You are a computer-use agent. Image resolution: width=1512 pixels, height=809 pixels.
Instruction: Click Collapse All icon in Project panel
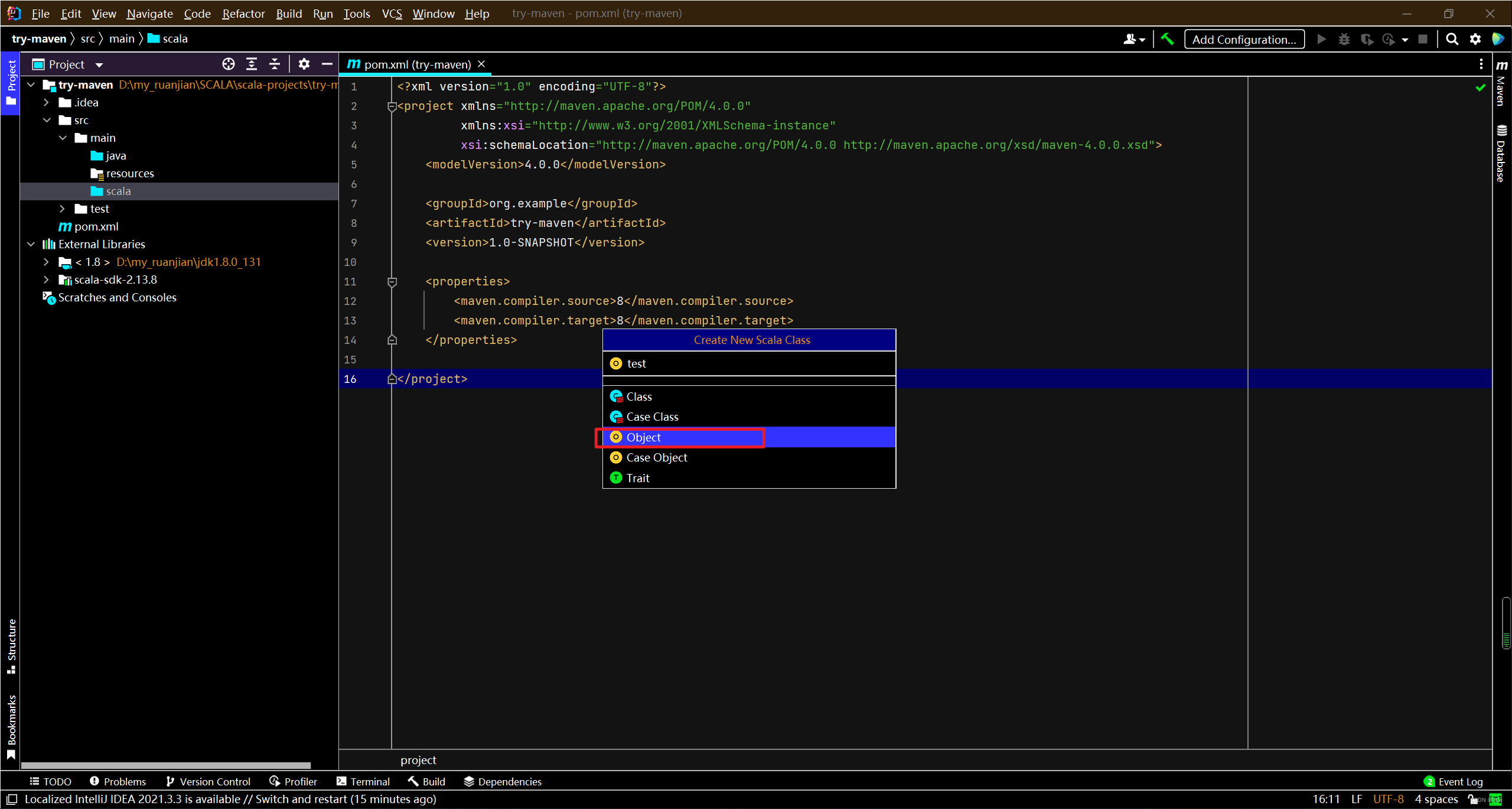coord(275,64)
